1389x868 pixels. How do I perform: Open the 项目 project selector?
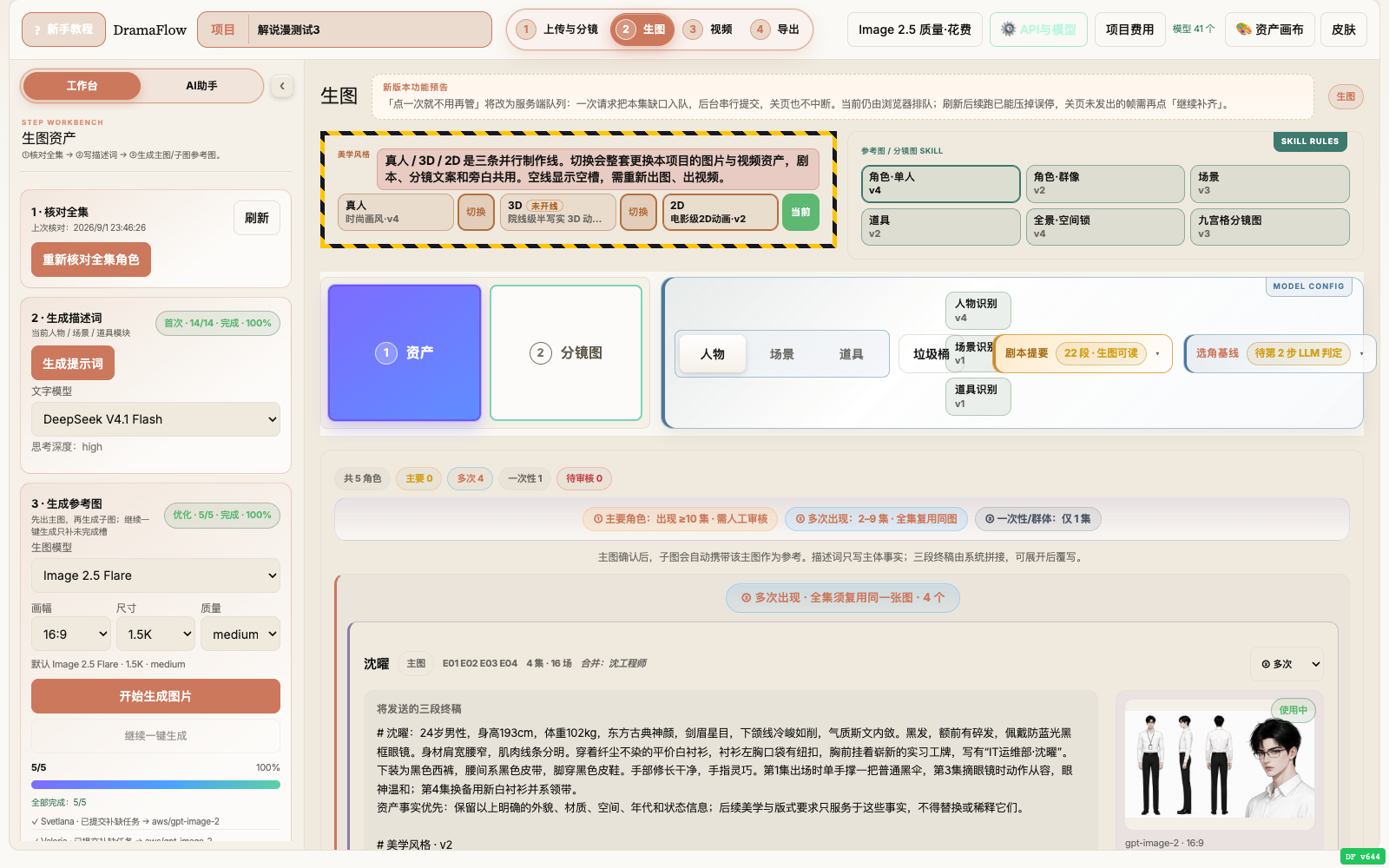coord(345,30)
